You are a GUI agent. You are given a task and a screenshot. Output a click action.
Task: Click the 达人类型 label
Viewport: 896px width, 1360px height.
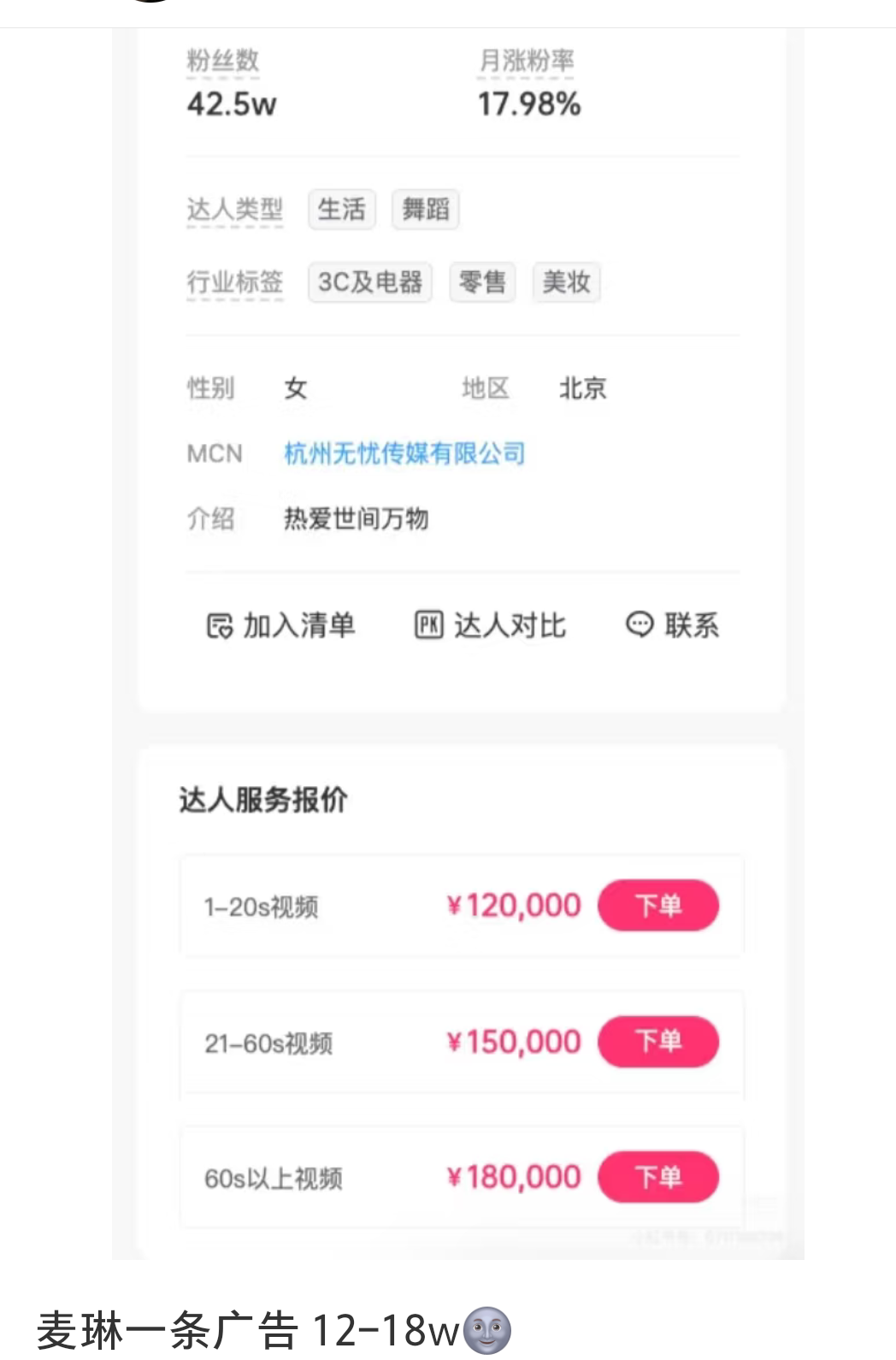point(234,210)
